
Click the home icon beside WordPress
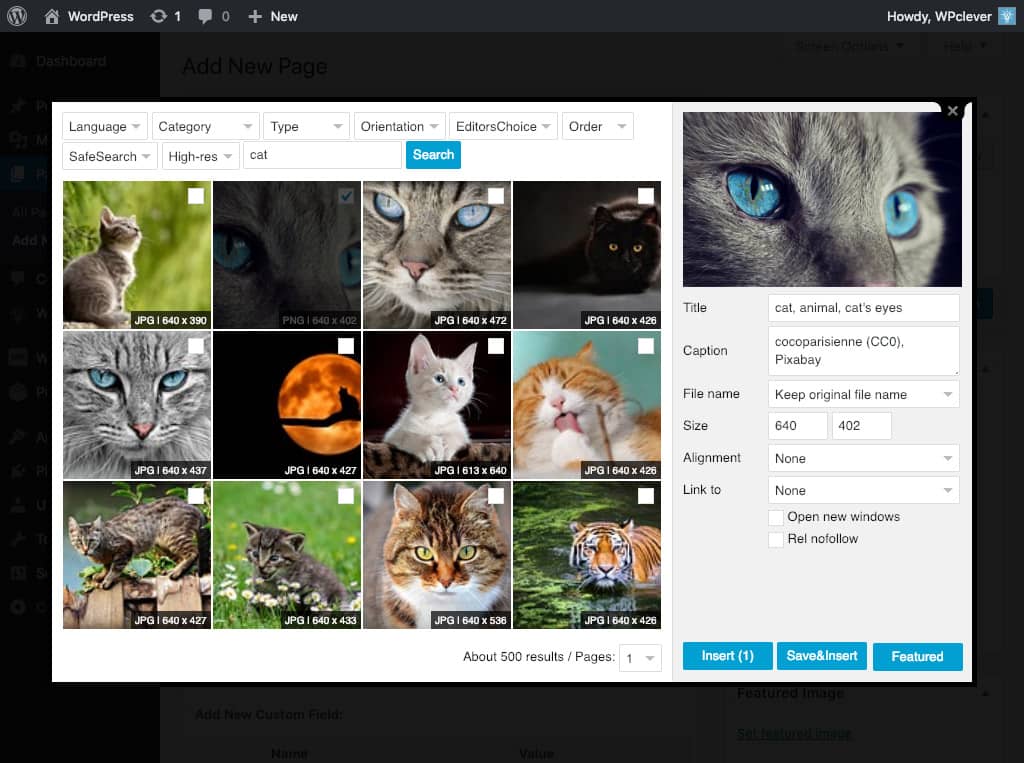coord(52,16)
